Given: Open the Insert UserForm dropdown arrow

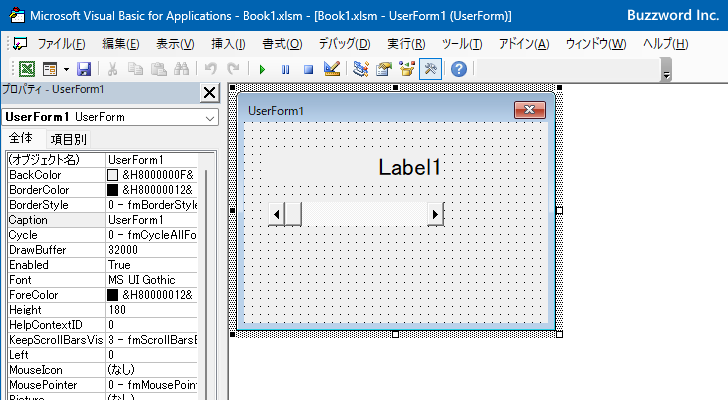Looking at the screenshot, I should click(66, 69).
